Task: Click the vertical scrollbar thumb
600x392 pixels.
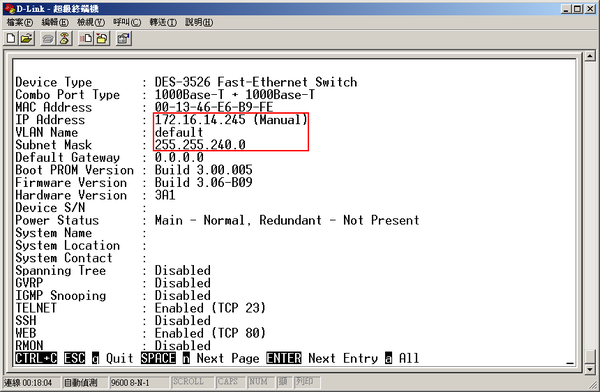Action: tap(590, 356)
